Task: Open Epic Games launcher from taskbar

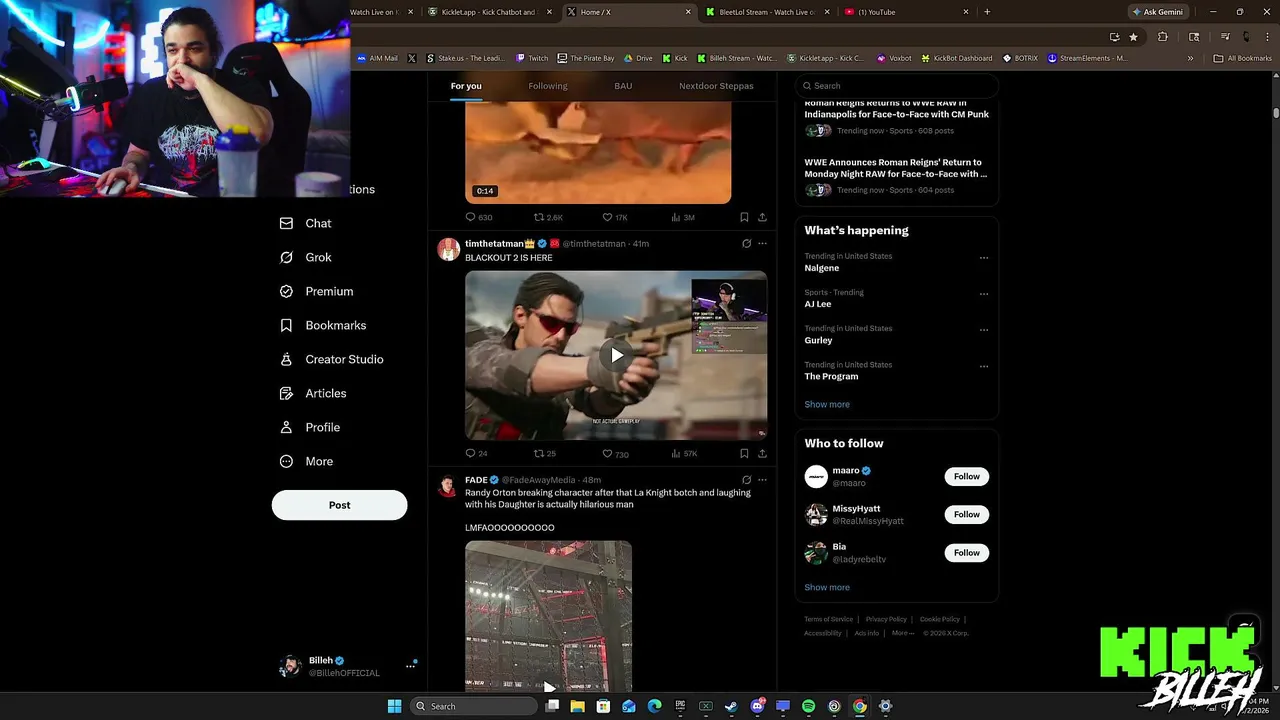Action: coord(680,706)
